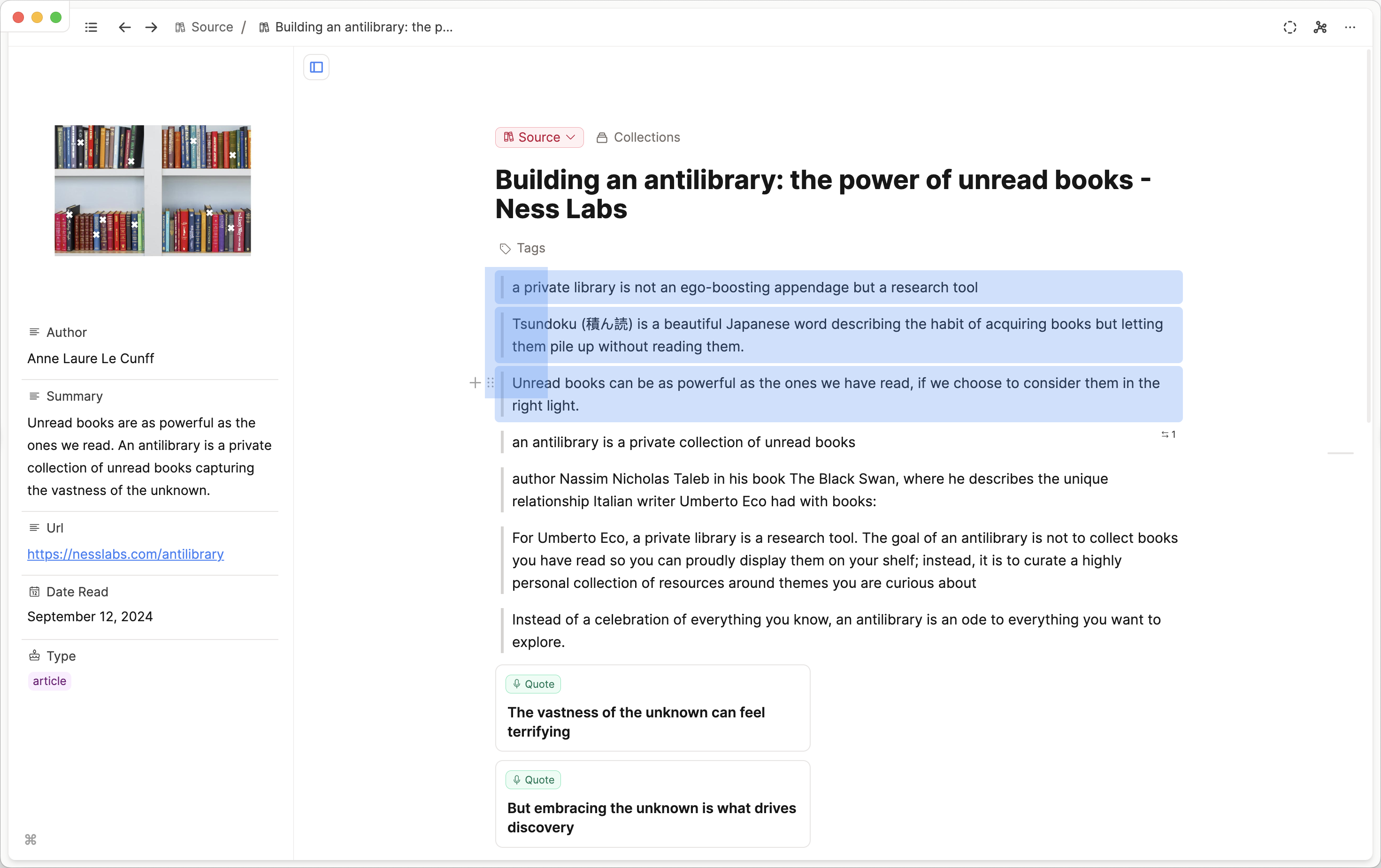Click the dashed circle focus icon
This screenshot has height=868, width=1381.
point(1289,27)
